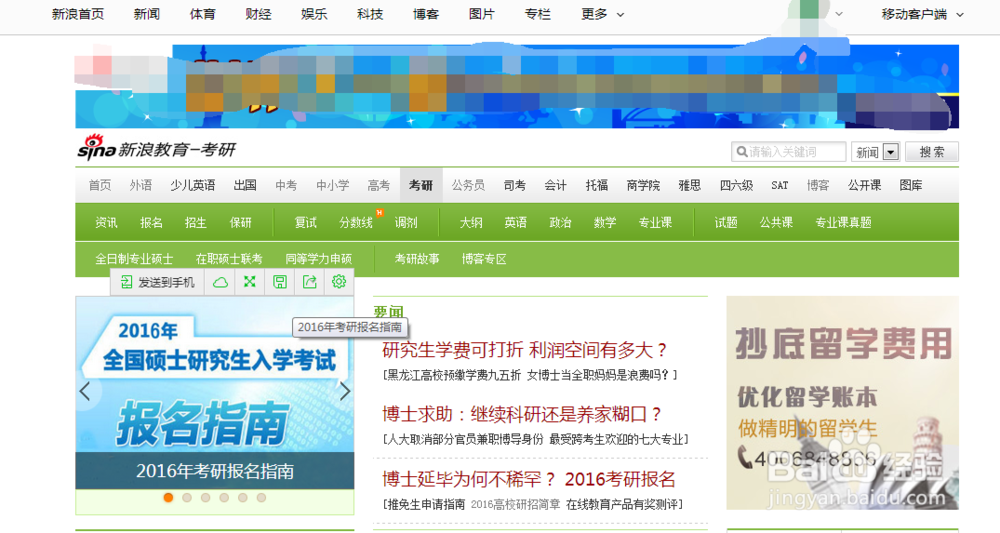Switch to the 四六级 tab

click(x=737, y=185)
